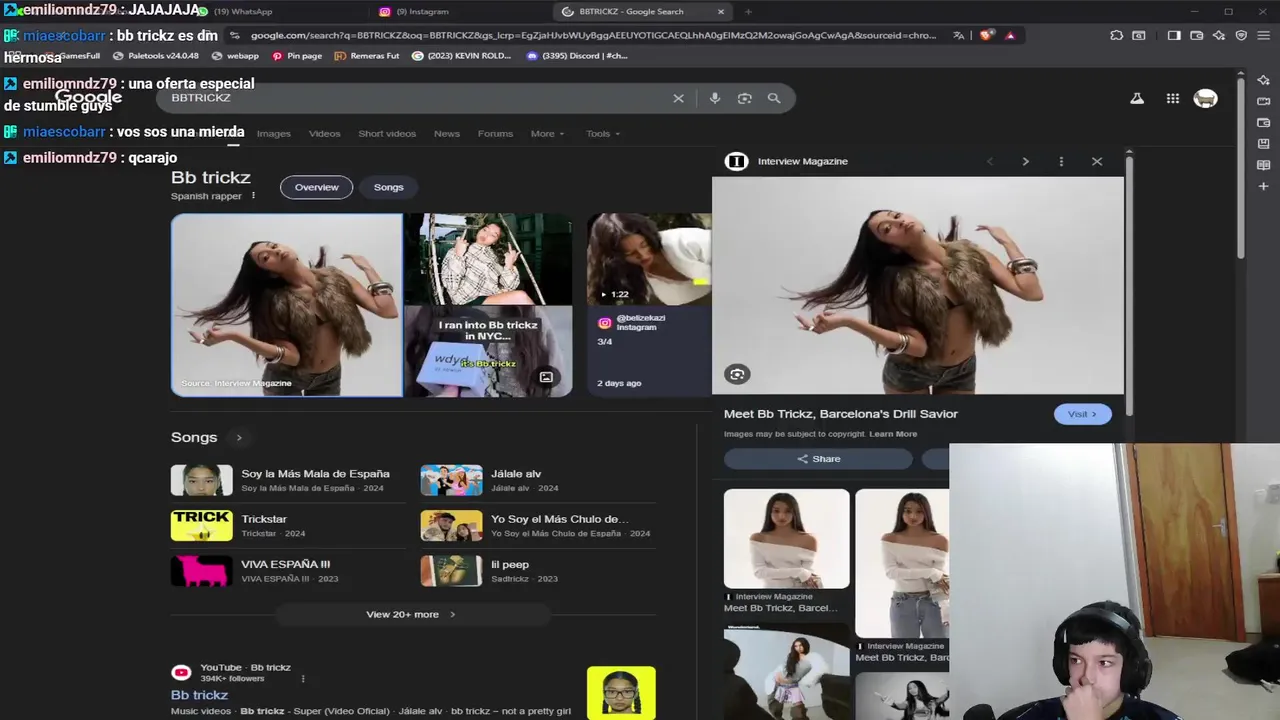This screenshot has height=720, width=1280.
Task: Open 'I ran into Bb trickz in NYC' thumbnail
Action: tap(488, 351)
